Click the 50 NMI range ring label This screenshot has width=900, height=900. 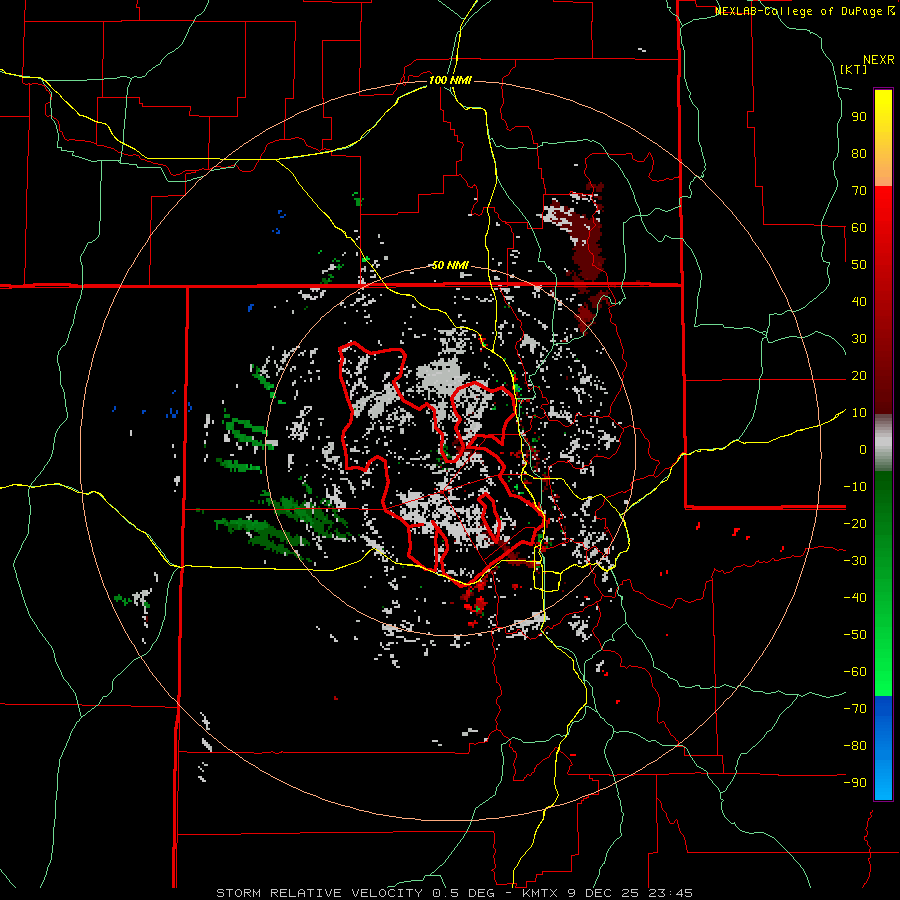coord(450,265)
